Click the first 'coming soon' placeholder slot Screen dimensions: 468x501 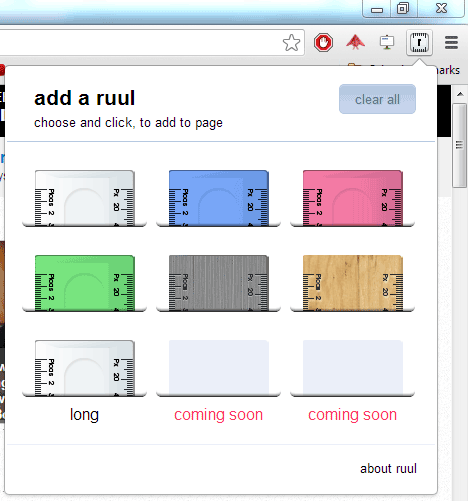pyautogui.click(x=219, y=368)
